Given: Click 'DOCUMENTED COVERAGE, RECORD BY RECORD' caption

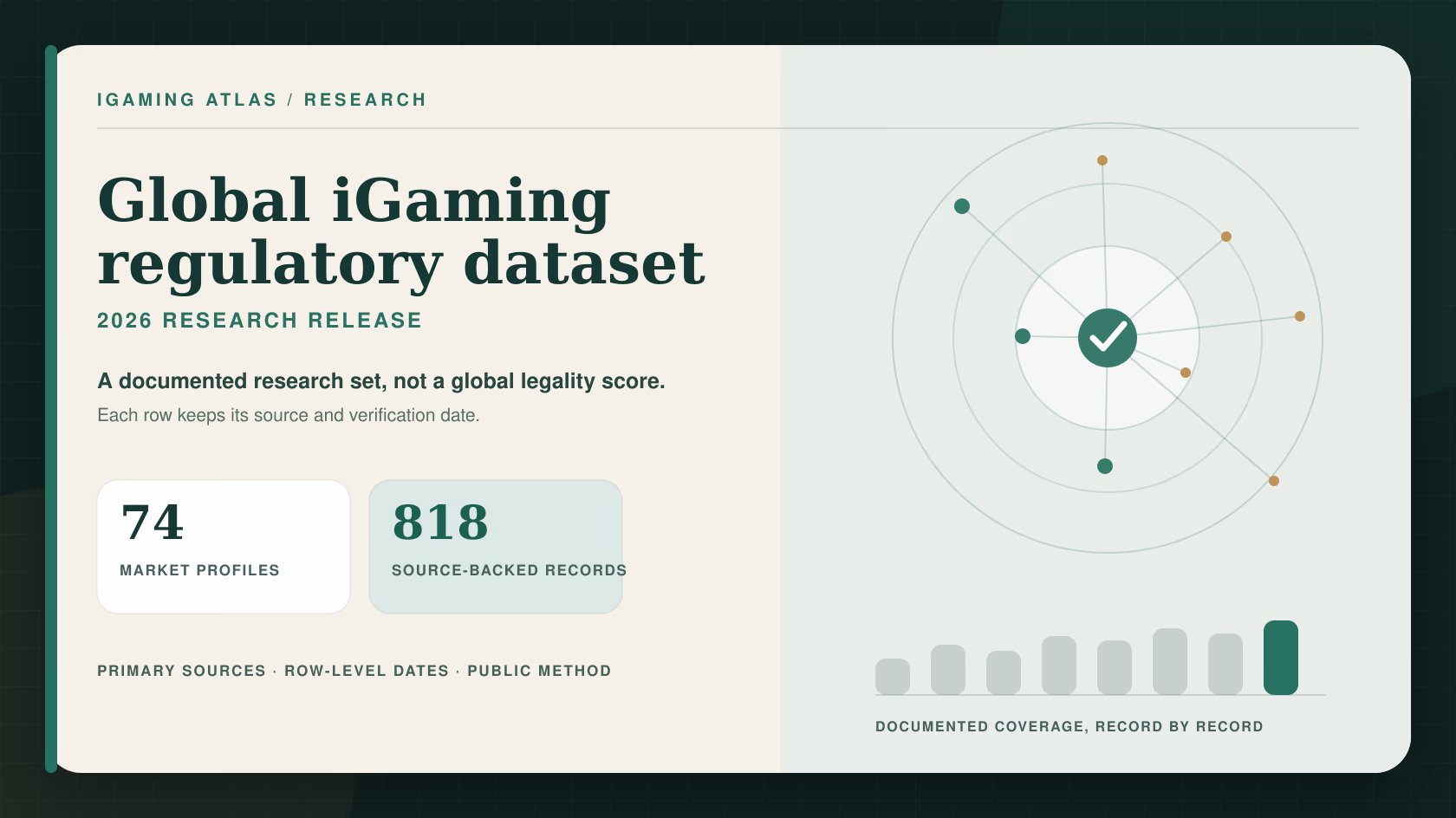Looking at the screenshot, I should pos(1069,726).
